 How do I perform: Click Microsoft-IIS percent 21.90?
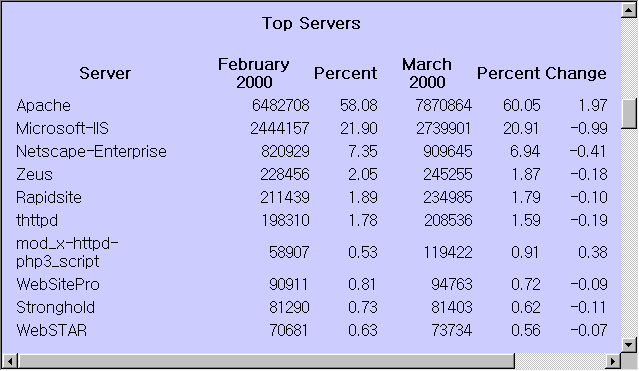[359, 128]
